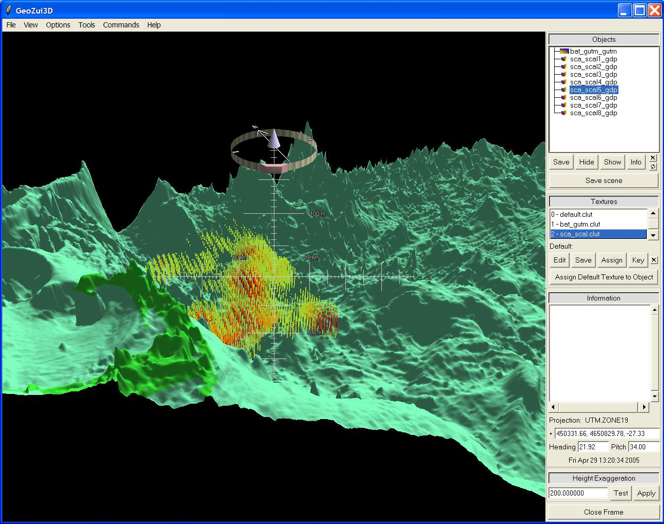Image resolution: width=664 pixels, height=524 pixels.
Task: Click the small X button beside Key
Action: pos(654,260)
